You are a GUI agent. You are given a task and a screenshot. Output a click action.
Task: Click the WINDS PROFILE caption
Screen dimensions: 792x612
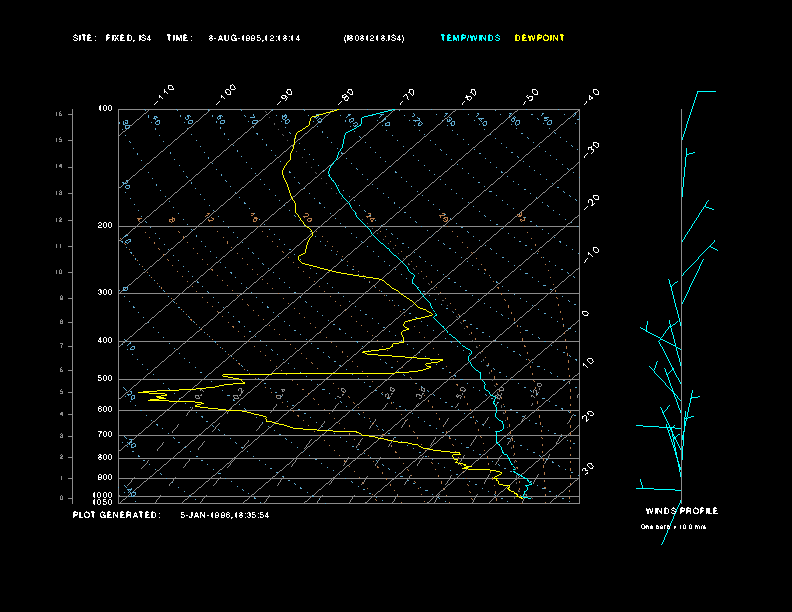tap(682, 511)
